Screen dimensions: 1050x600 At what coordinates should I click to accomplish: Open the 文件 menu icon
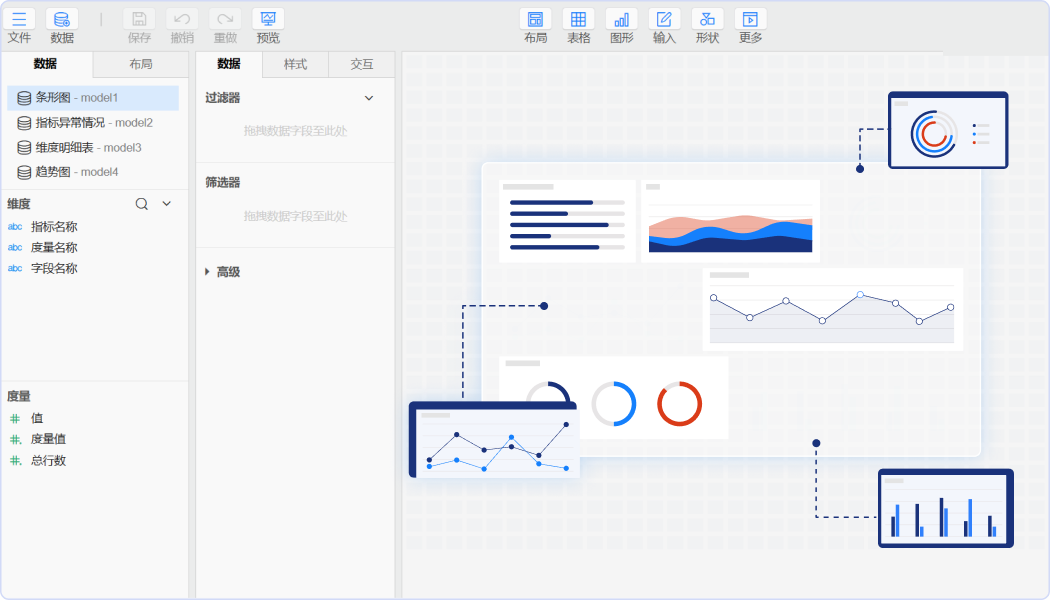point(20,19)
